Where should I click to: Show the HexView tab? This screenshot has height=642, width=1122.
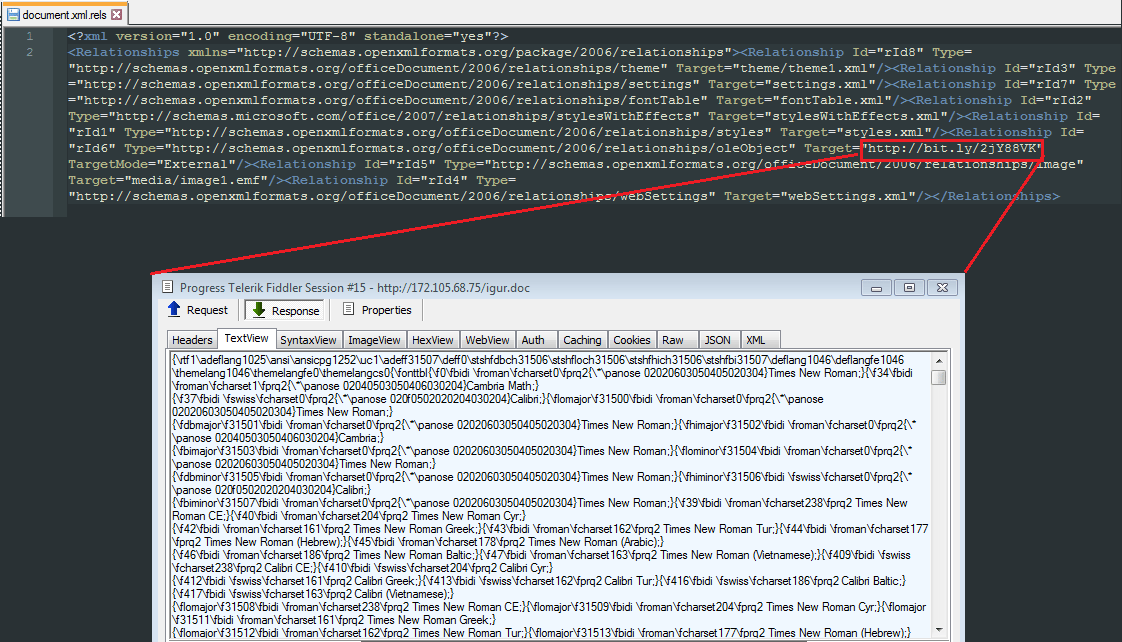tap(433, 340)
